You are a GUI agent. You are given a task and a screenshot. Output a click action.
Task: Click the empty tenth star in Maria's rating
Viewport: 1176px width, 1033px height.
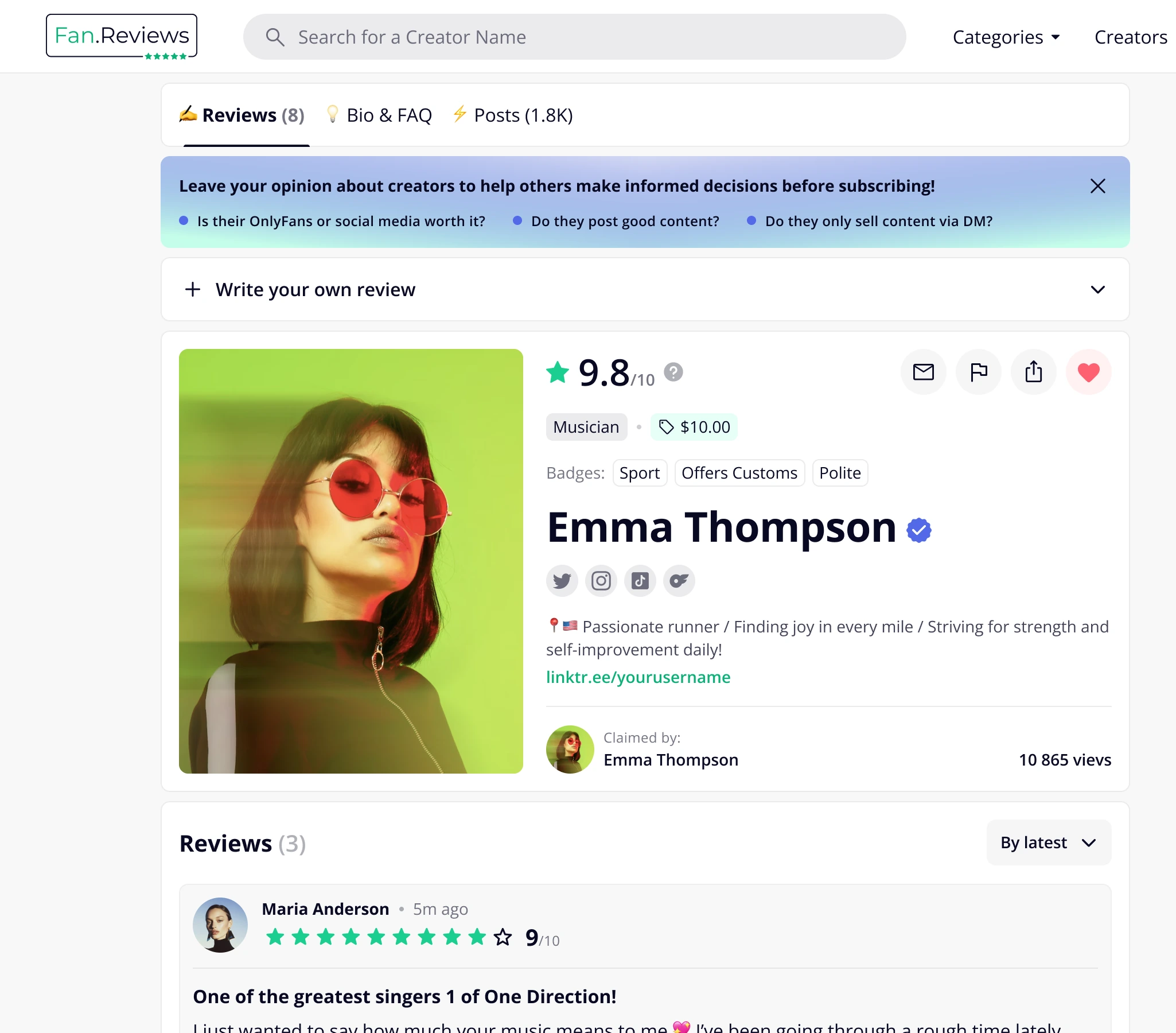pyautogui.click(x=503, y=937)
